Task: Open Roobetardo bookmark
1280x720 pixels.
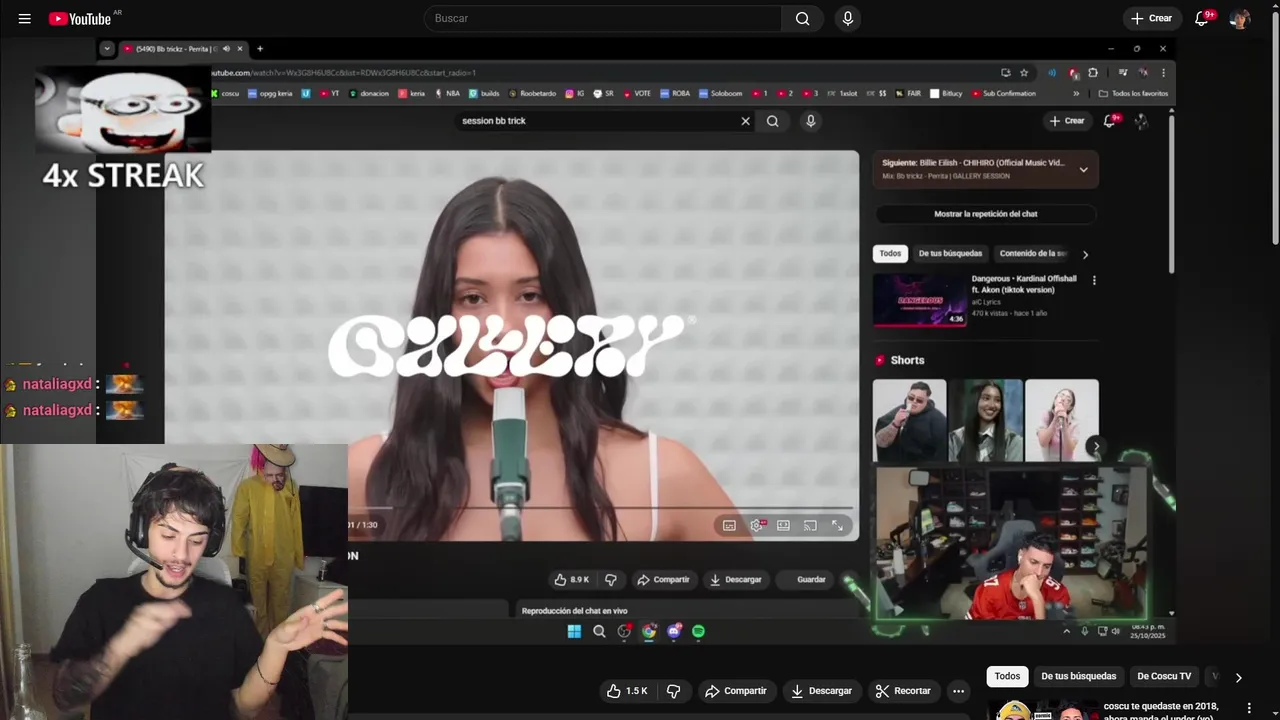Action: pos(533,93)
